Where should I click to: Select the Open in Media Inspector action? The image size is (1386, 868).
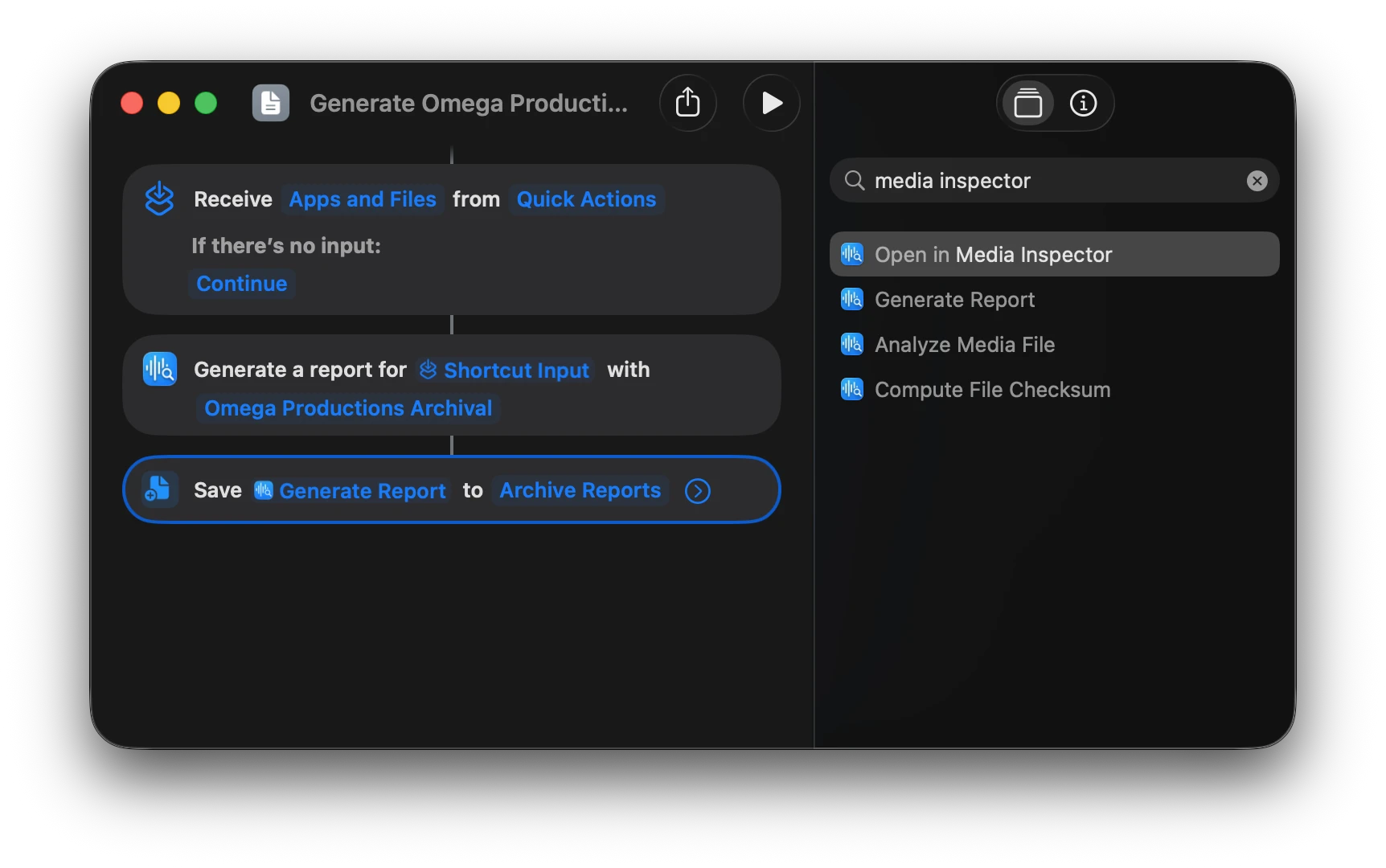1054,254
